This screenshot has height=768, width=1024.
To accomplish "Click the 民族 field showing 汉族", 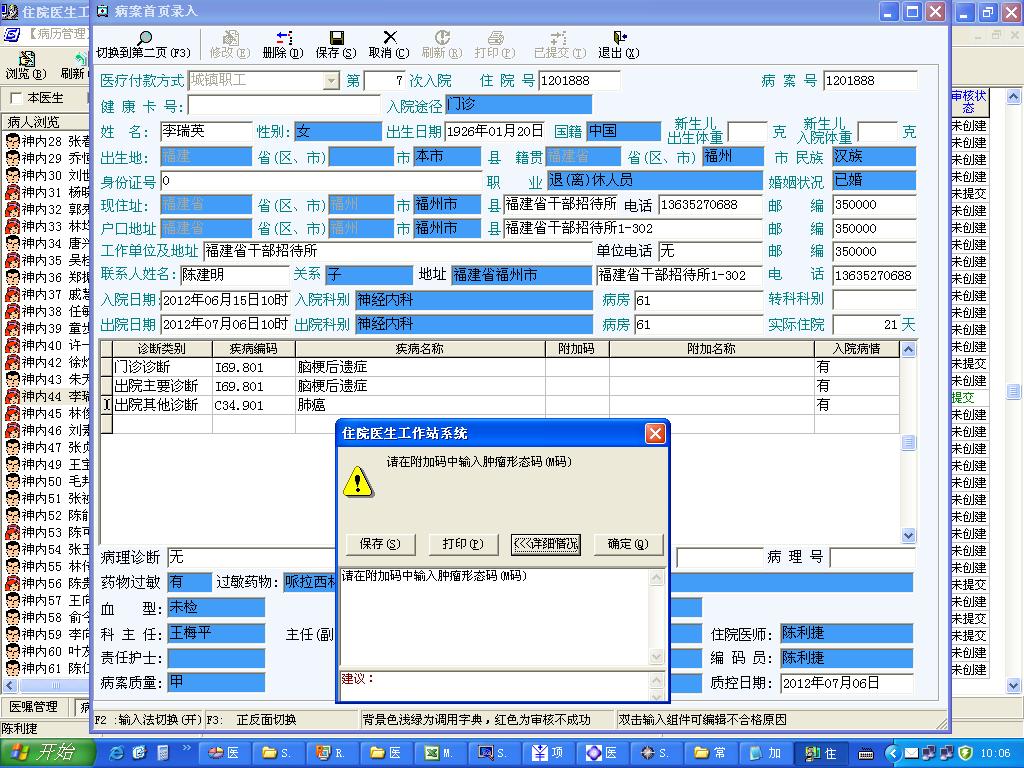I will 874,157.
